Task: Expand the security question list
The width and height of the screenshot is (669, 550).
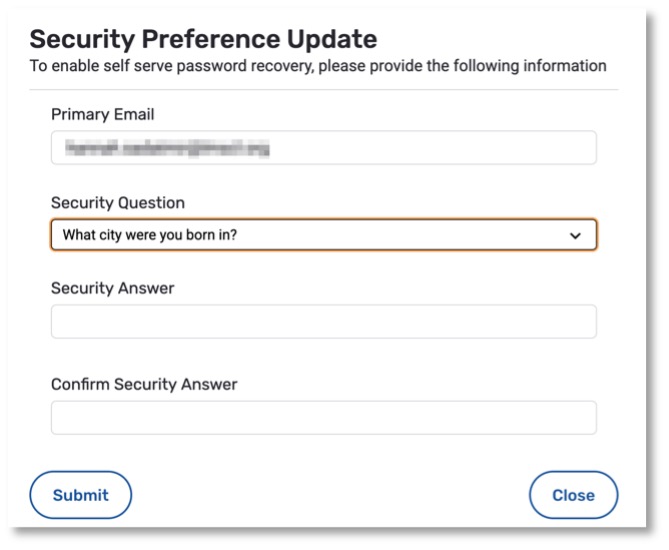Action: point(323,235)
